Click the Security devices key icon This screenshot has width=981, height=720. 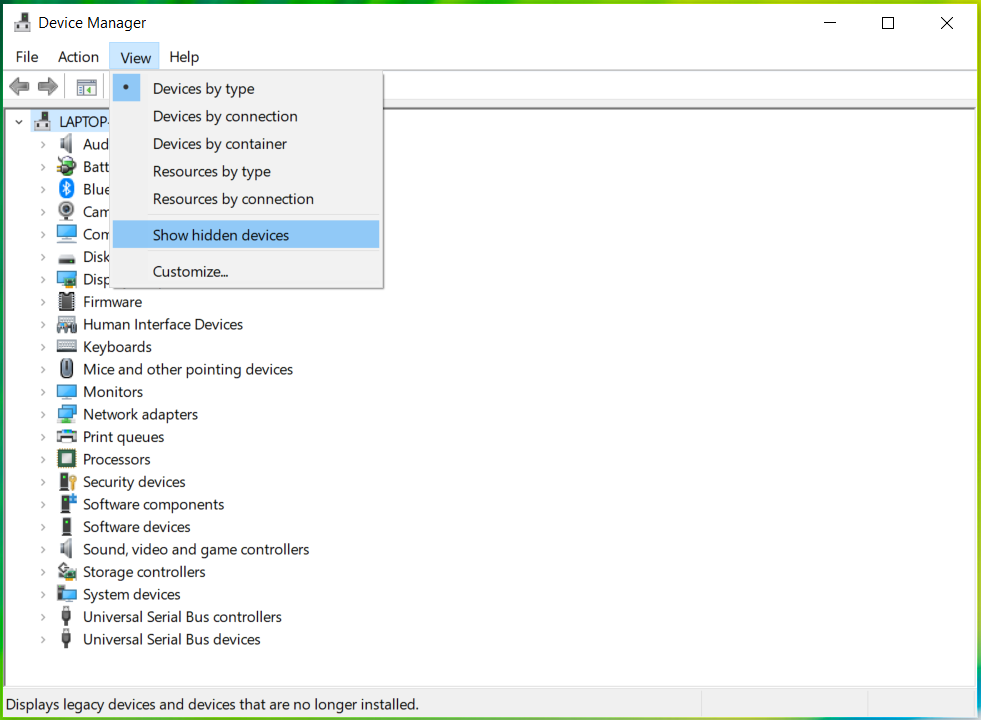click(67, 482)
